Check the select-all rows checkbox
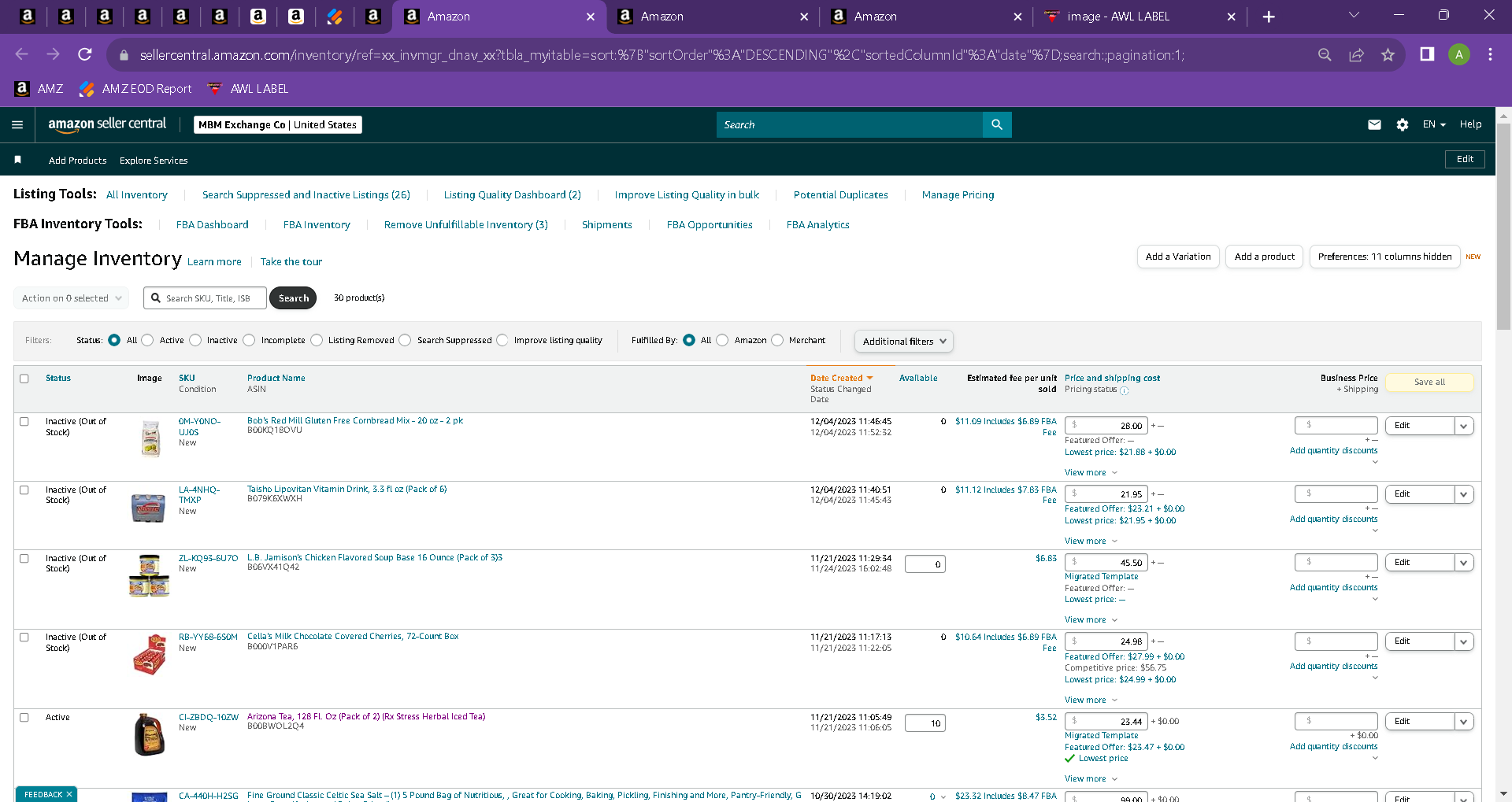The width and height of the screenshot is (1512, 802). (x=24, y=379)
